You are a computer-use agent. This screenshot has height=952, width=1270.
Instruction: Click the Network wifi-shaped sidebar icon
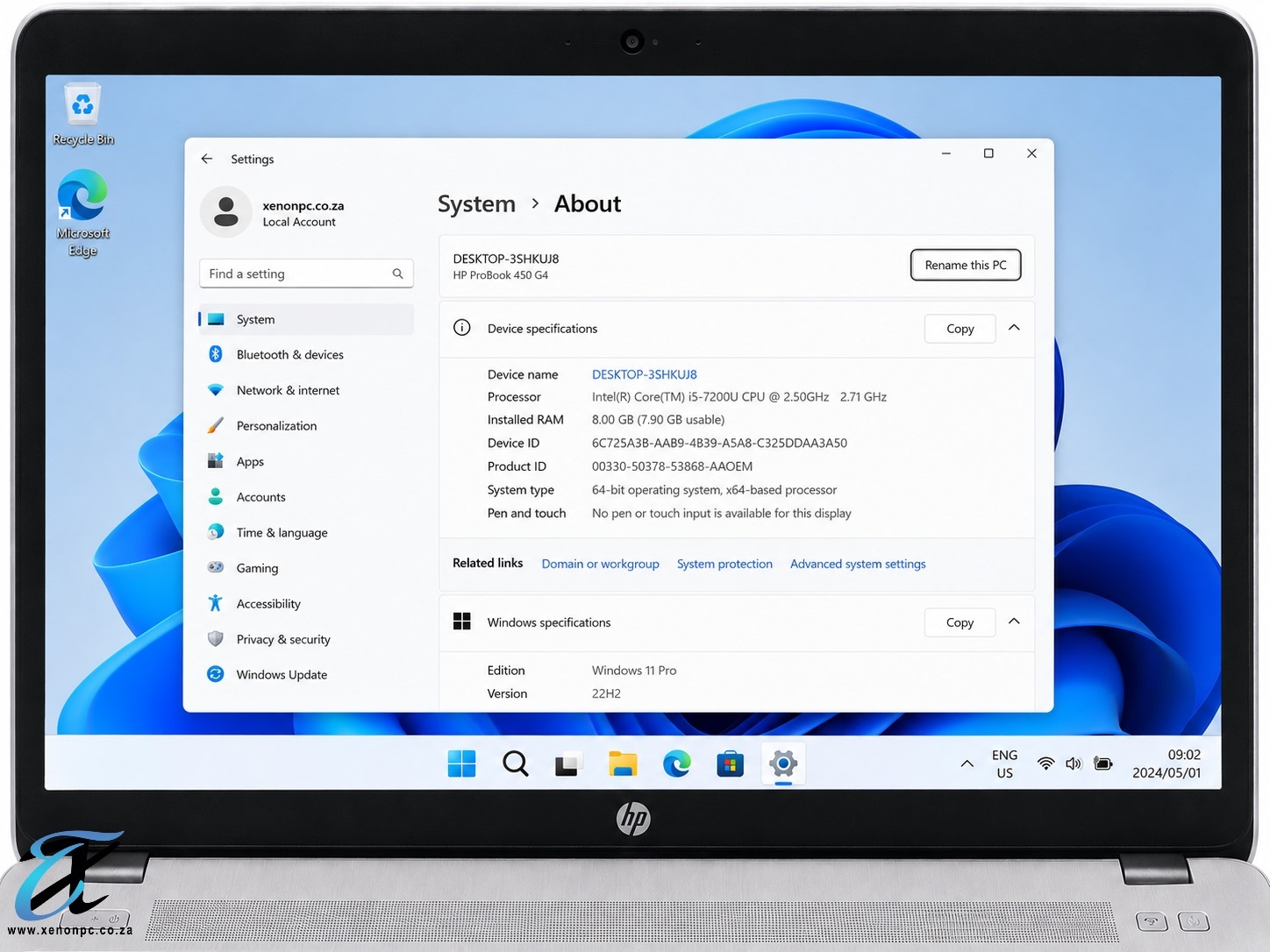[216, 390]
